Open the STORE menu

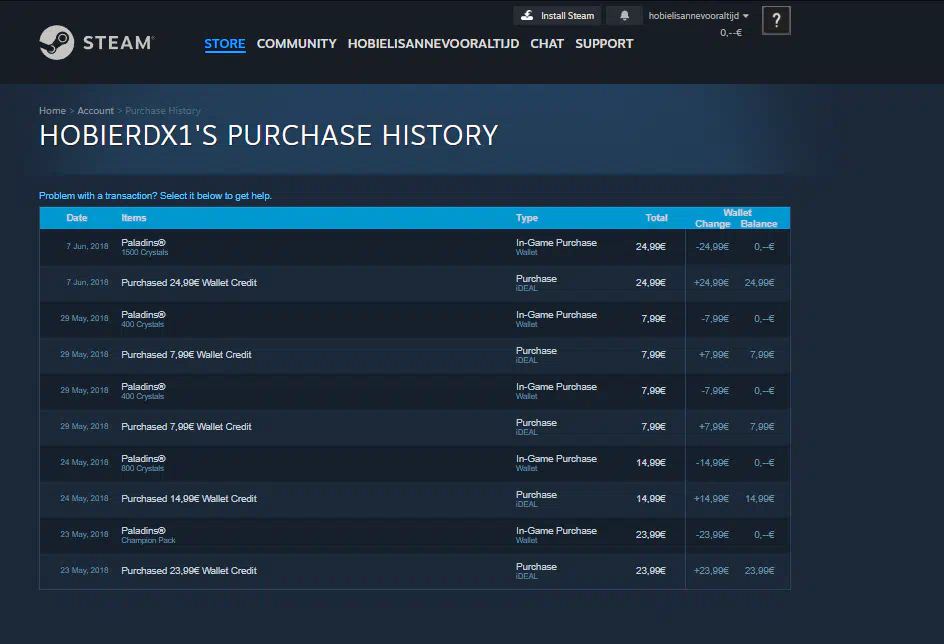click(x=225, y=44)
